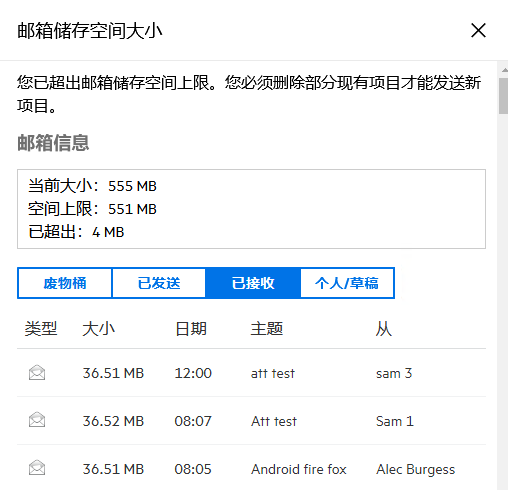Close the 邮箱储存空间大小 dialog
The width and height of the screenshot is (508, 490).
[x=478, y=30]
